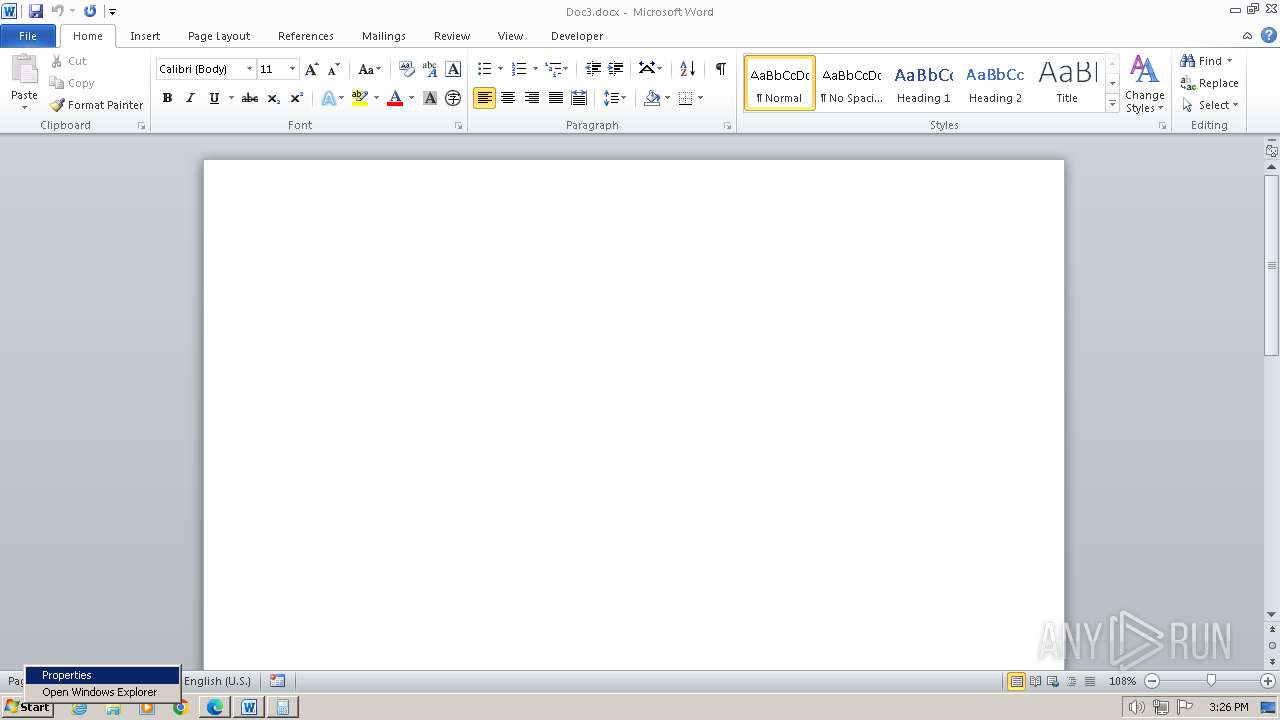
Task: Toggle Align Text Right
Action: 531,98
